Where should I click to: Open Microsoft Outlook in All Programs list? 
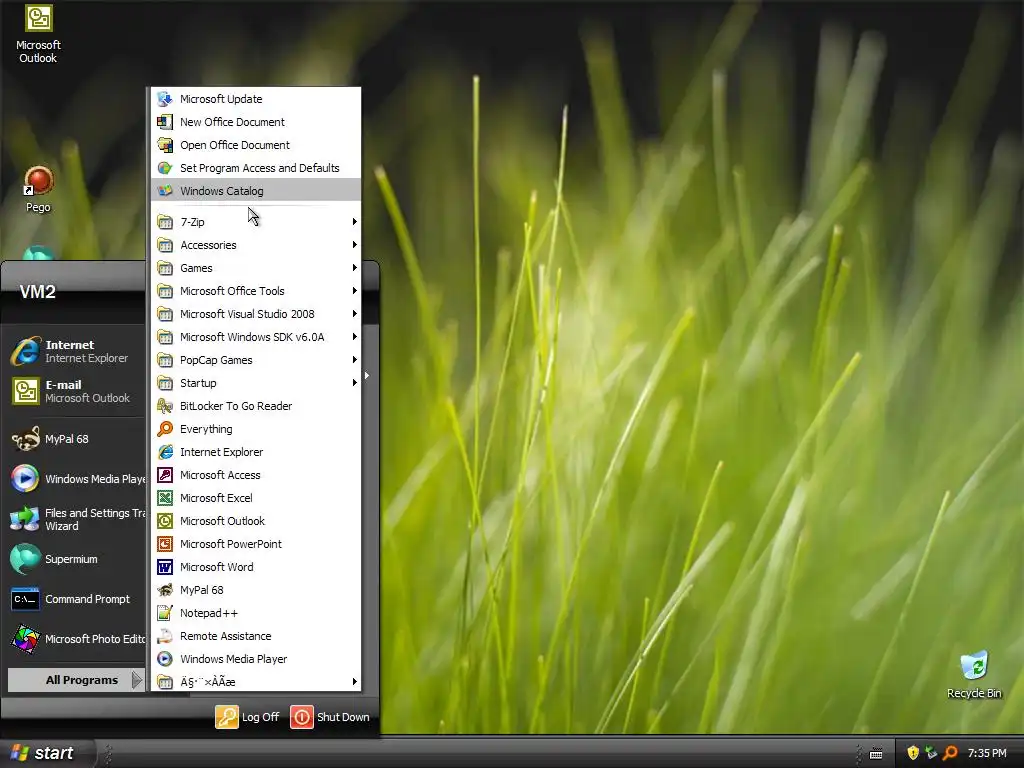click(x=256, y=521)
